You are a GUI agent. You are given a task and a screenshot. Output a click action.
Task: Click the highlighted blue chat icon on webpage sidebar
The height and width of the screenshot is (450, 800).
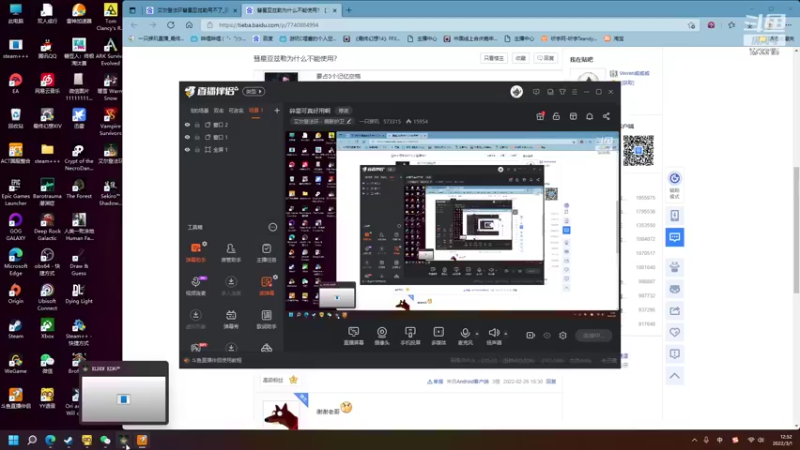pos(674,237)
